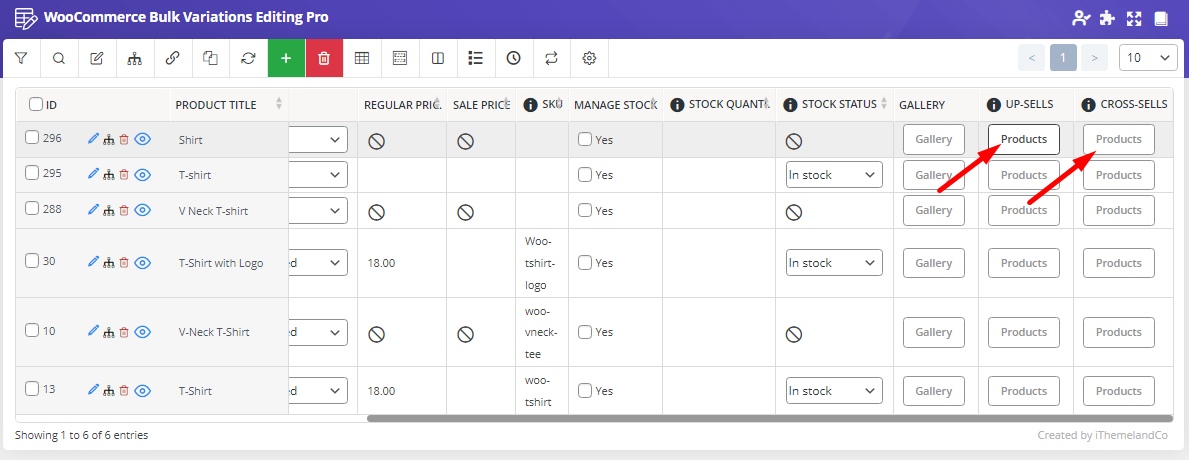The height and width of the screenshot is (460, 1189).
Task: Click the puzzle piece plugin icon
Action: pyautogui.click(x=1107, y=18)
